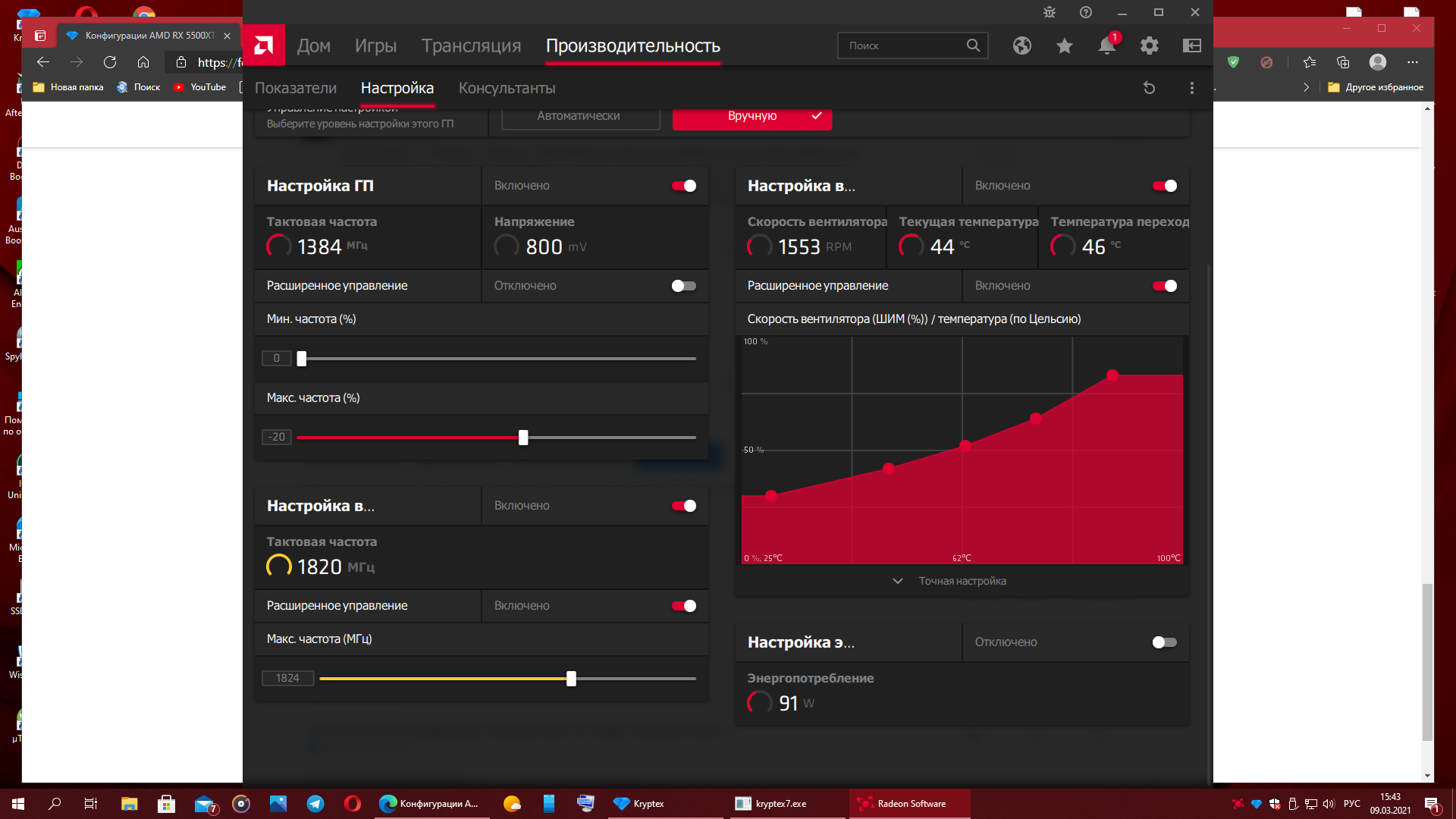Select the fan curve point near 100°C
The image size is (1456, 819).
(1112, 375)
